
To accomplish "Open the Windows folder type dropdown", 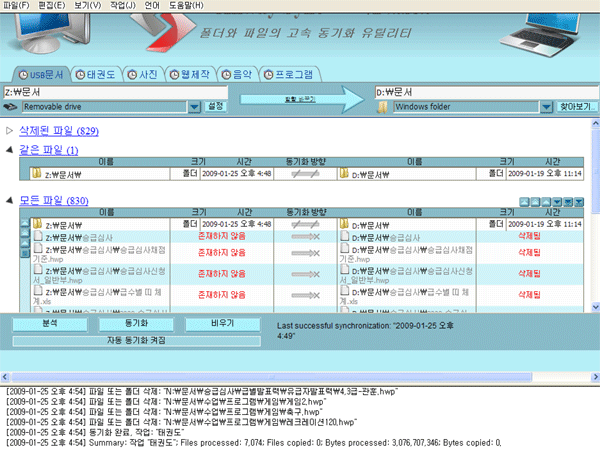I will coord(546,107).
